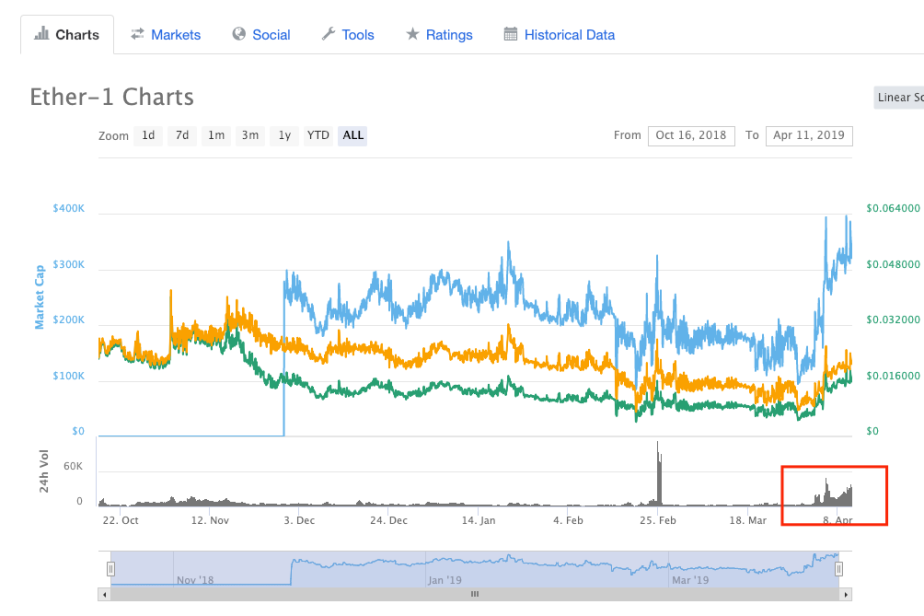Click the From date field Oct 16, 2018
924x616 pixels.
(x=691, y=136)
